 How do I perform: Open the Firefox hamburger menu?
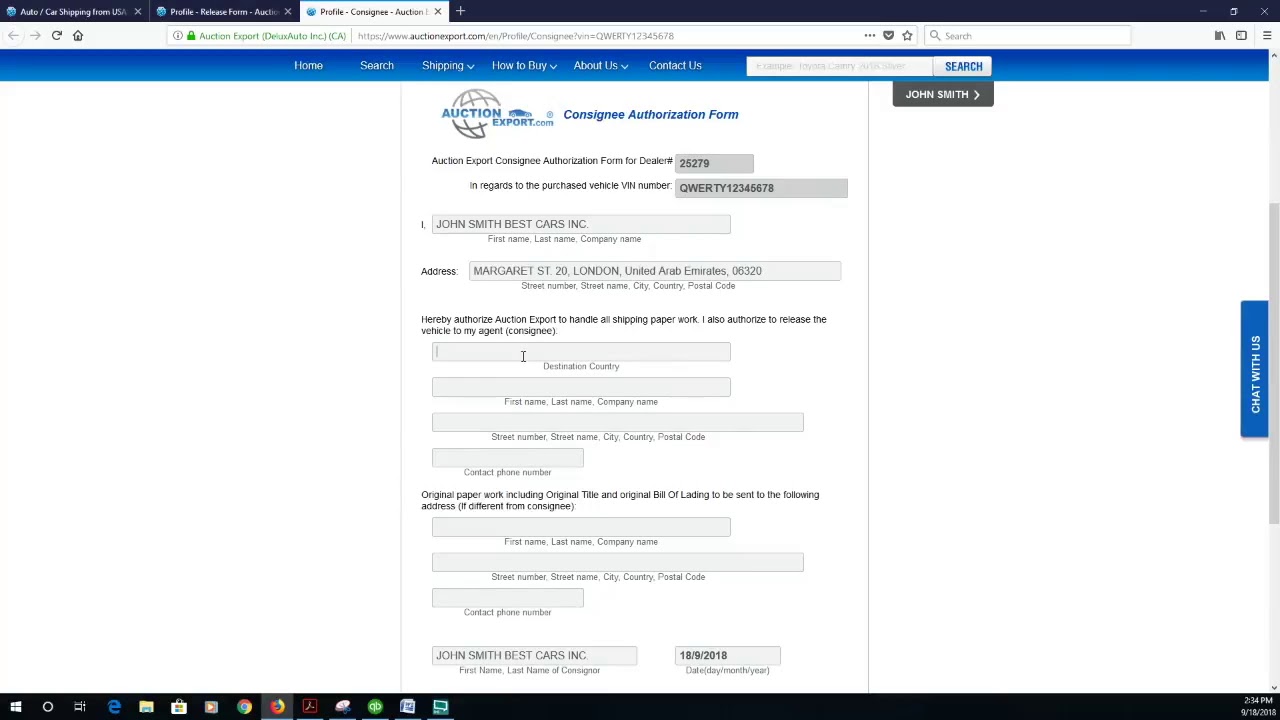(1266, 36)
